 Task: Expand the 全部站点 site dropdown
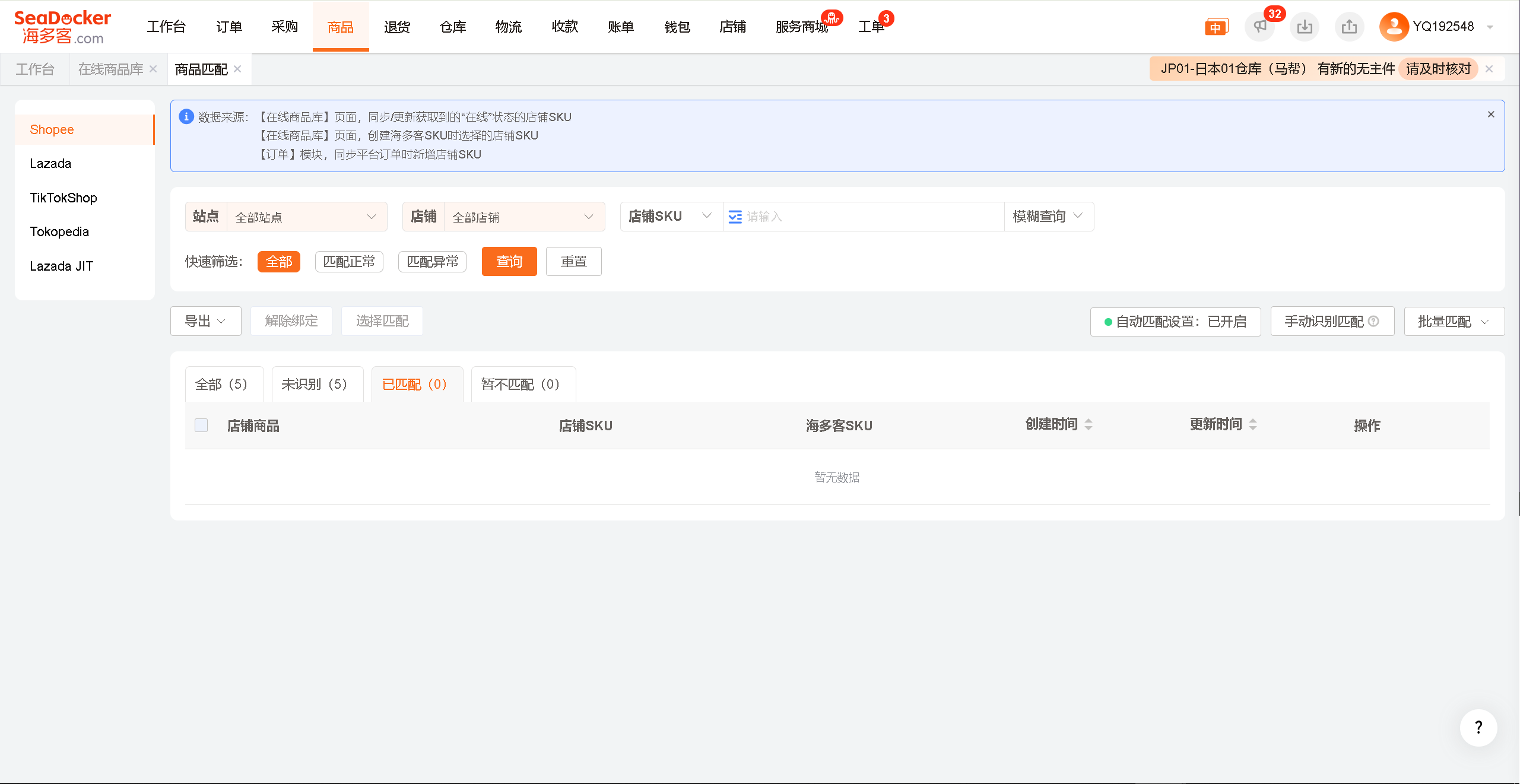tap(306, 217)
